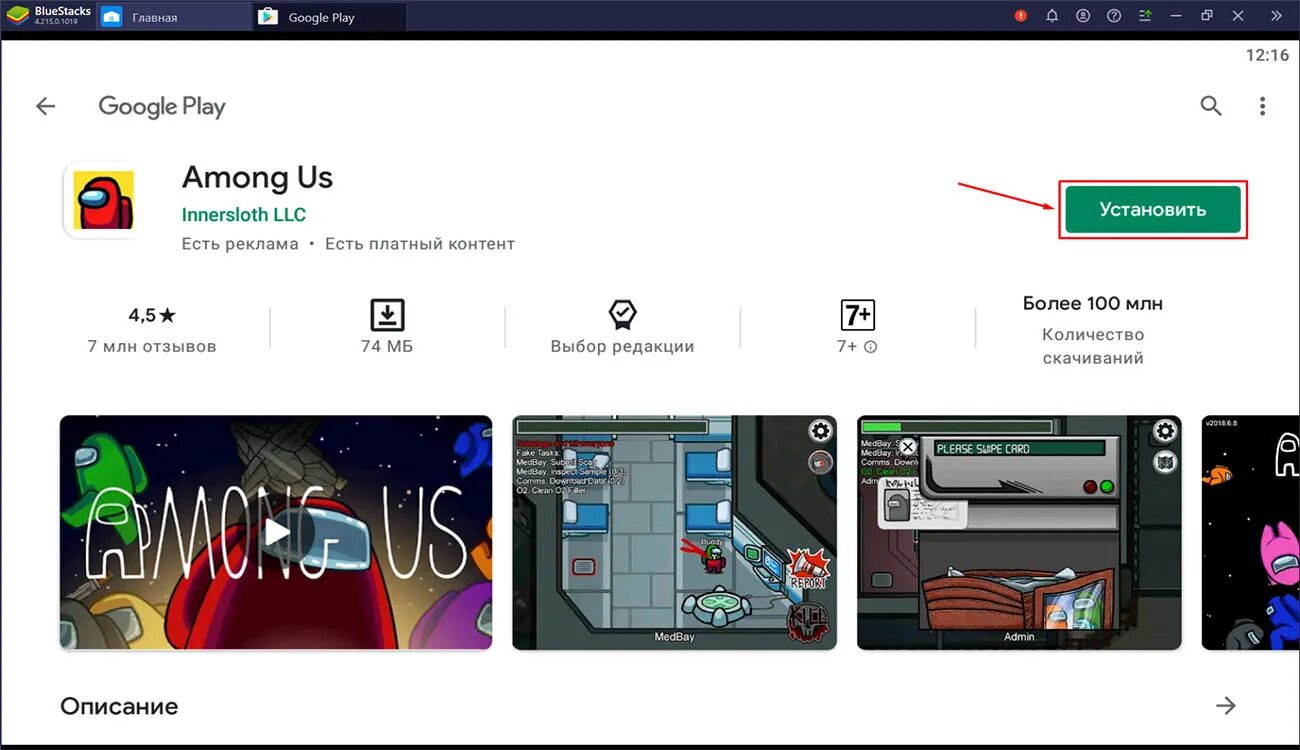
Task: Click the Выбор редакции label
Action: [622, 347]
